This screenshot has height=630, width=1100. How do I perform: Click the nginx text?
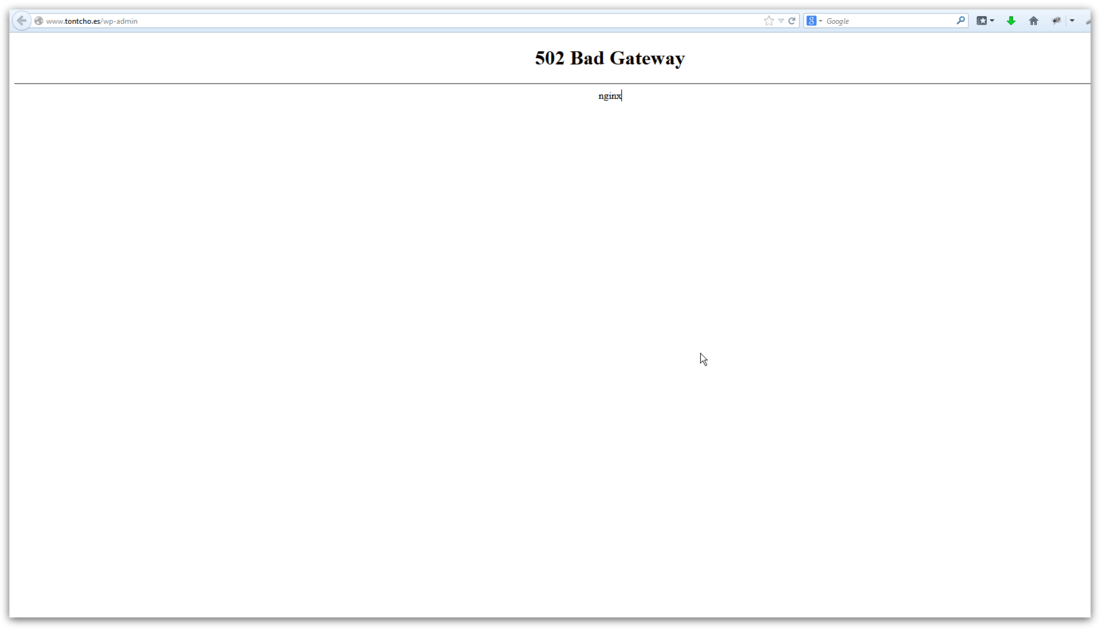point(610,96)
